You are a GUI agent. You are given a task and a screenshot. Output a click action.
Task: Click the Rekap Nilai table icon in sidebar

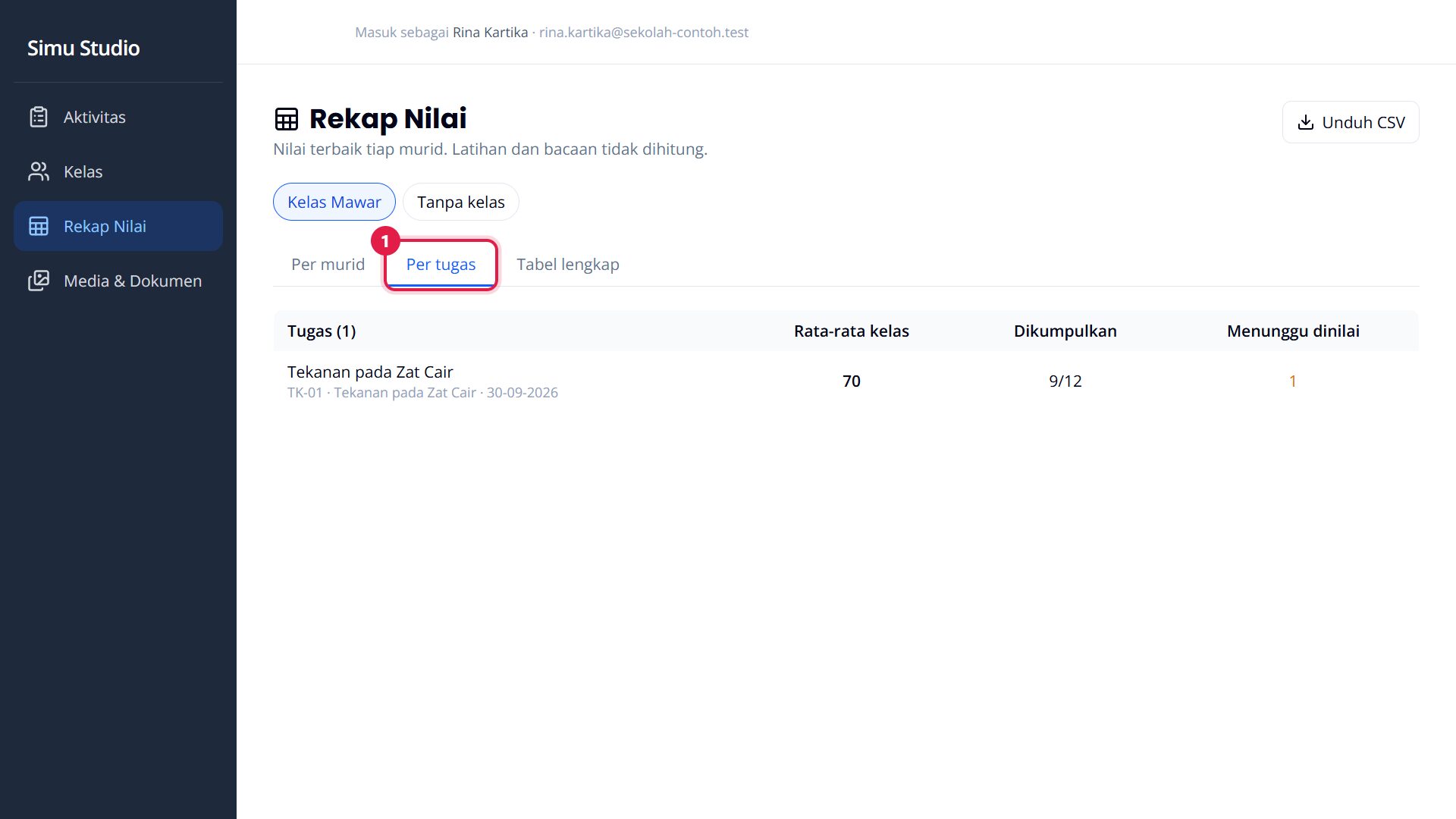tap(39, 226)
